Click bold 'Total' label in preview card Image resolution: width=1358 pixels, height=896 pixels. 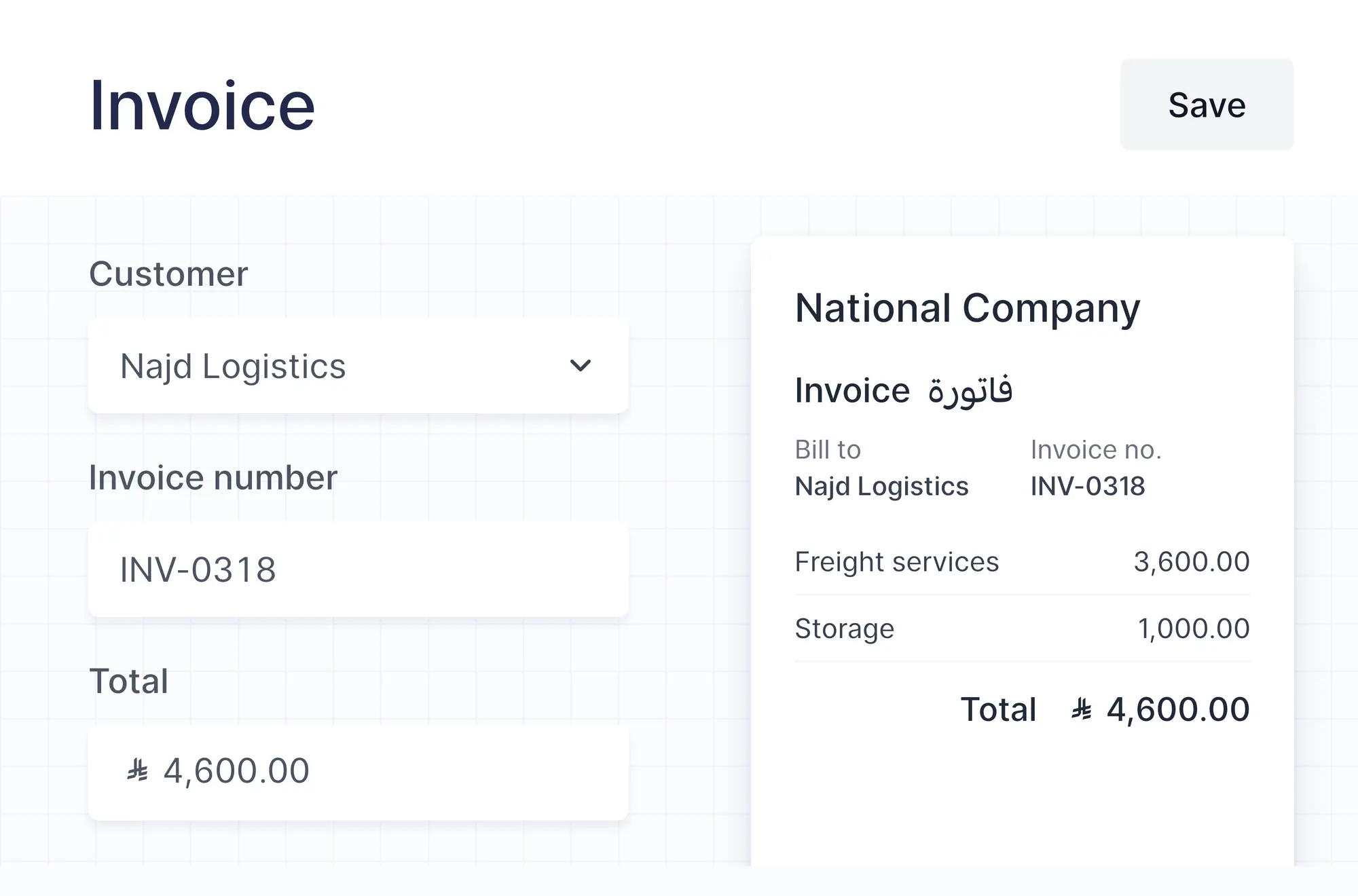(x=998, y=710)
